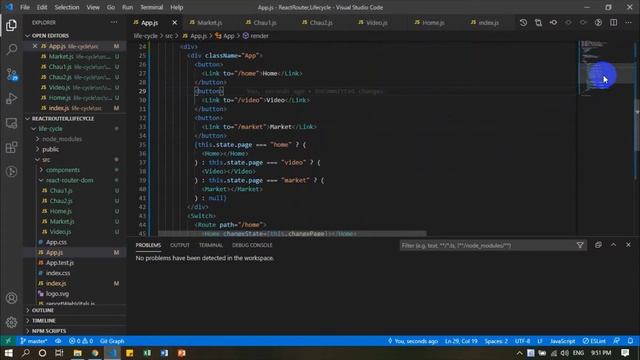Click the filter funnel icon in Problems panel
This screenshot has height=360, width=640.
pos(580,245)
